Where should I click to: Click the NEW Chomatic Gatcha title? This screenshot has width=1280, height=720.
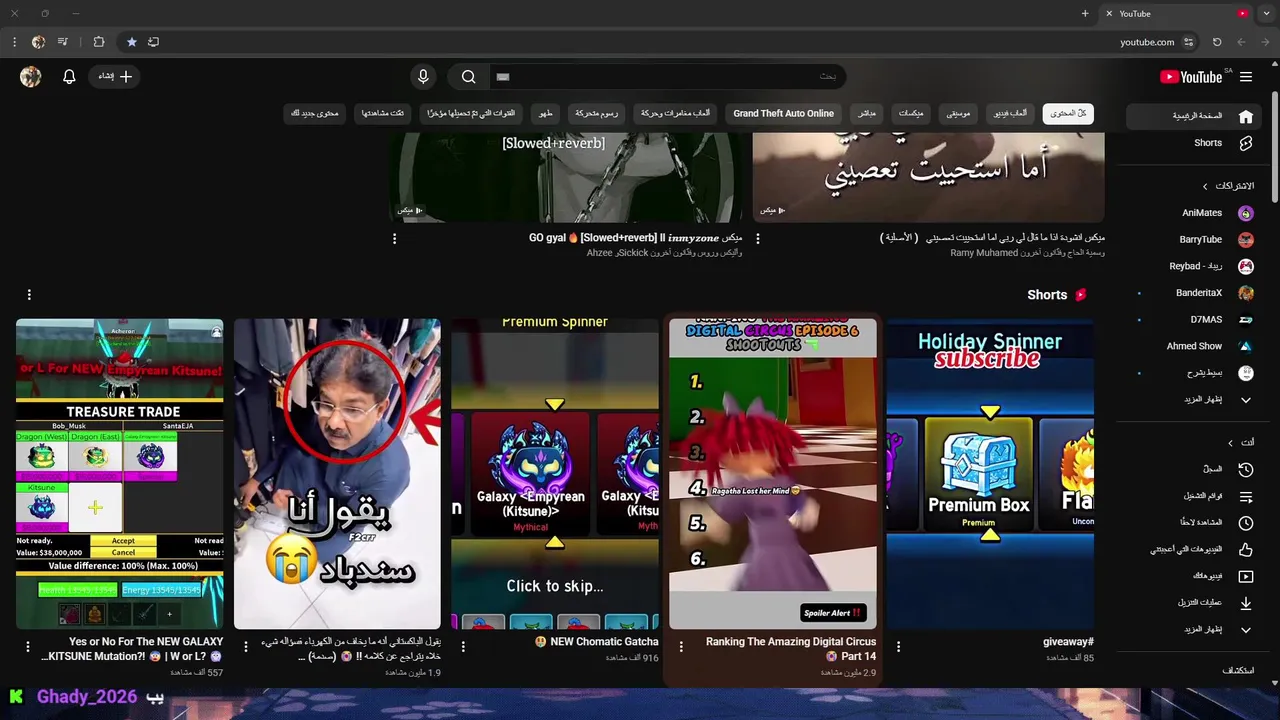coord(597,642)
